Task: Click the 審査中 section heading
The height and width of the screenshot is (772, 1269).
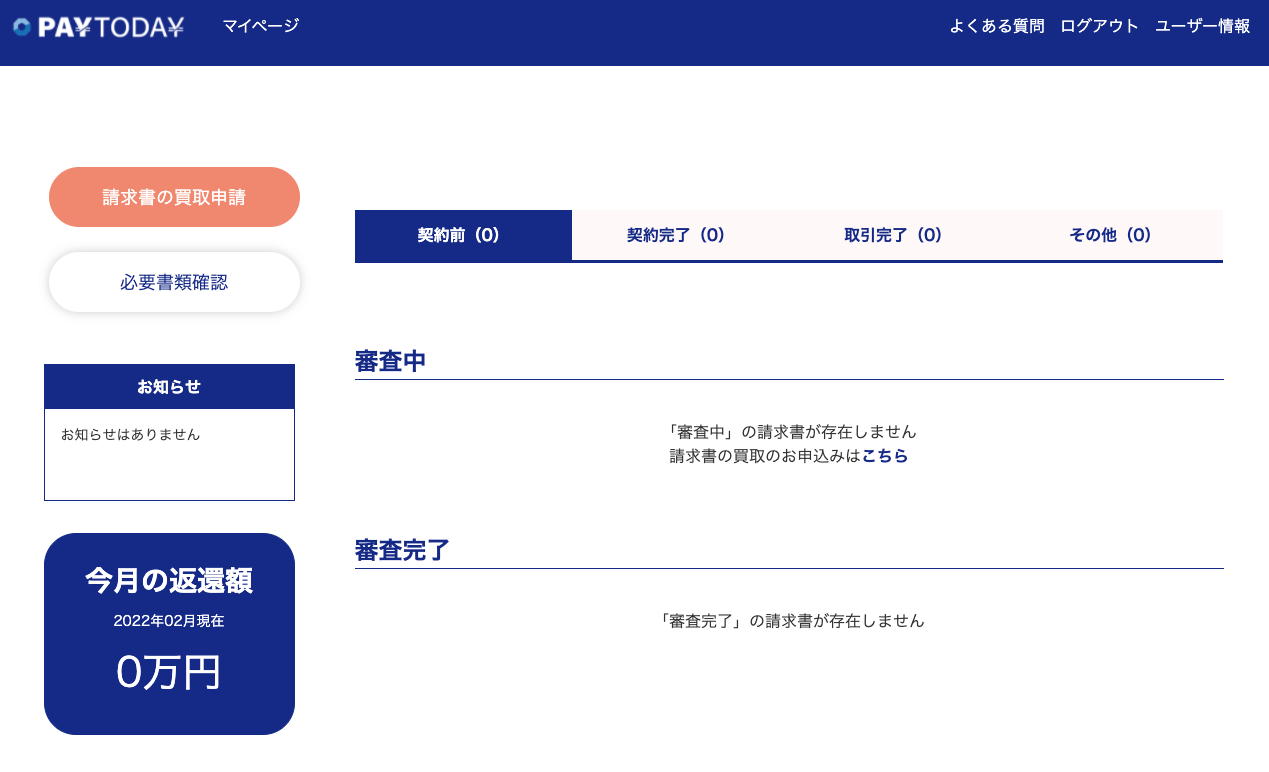Action: 389,361
